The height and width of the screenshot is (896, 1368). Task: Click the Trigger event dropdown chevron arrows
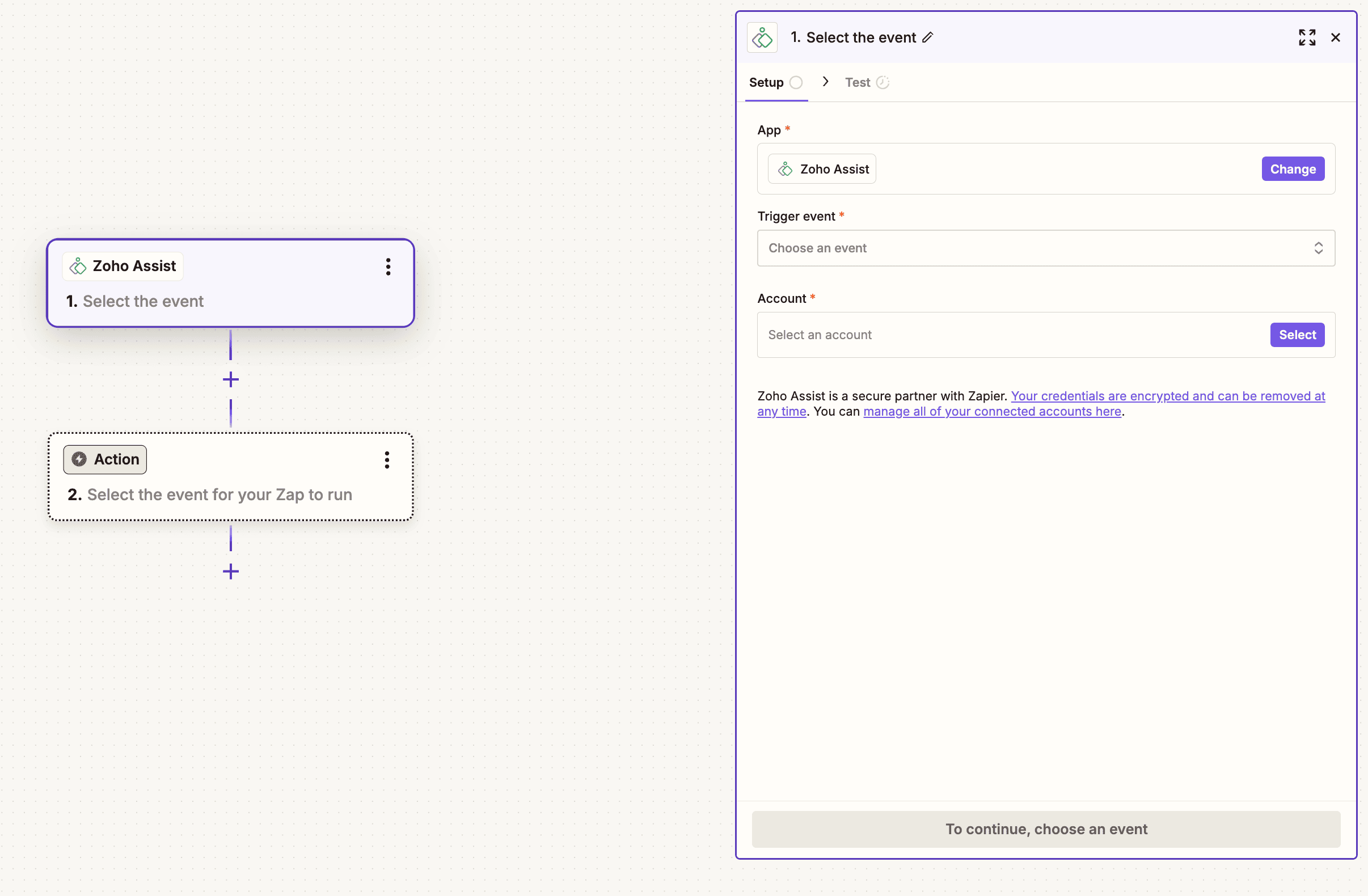click(x=1318, y=248)
